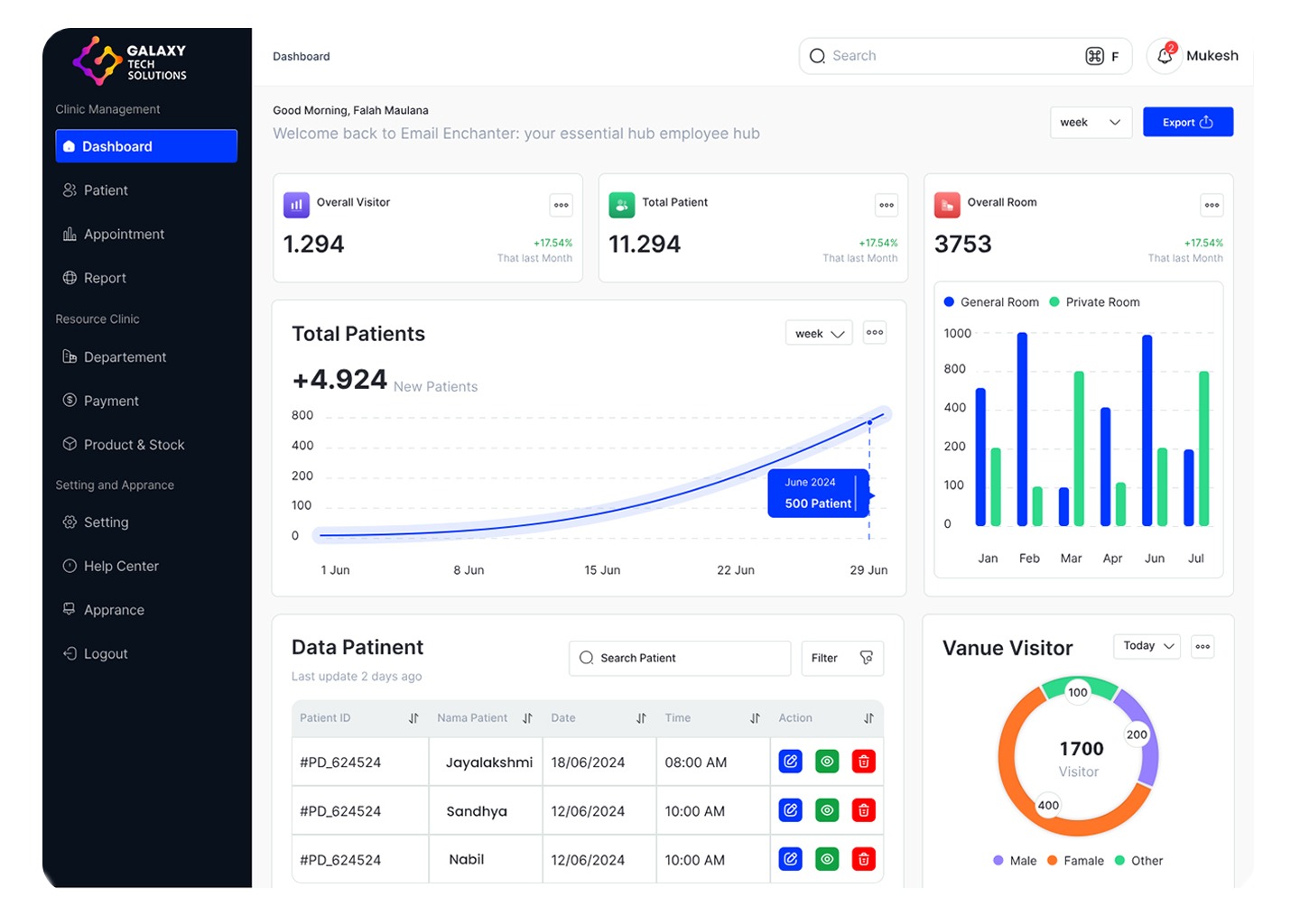
Task: Delete the Sandhya patient row
Action: [863, 810]
